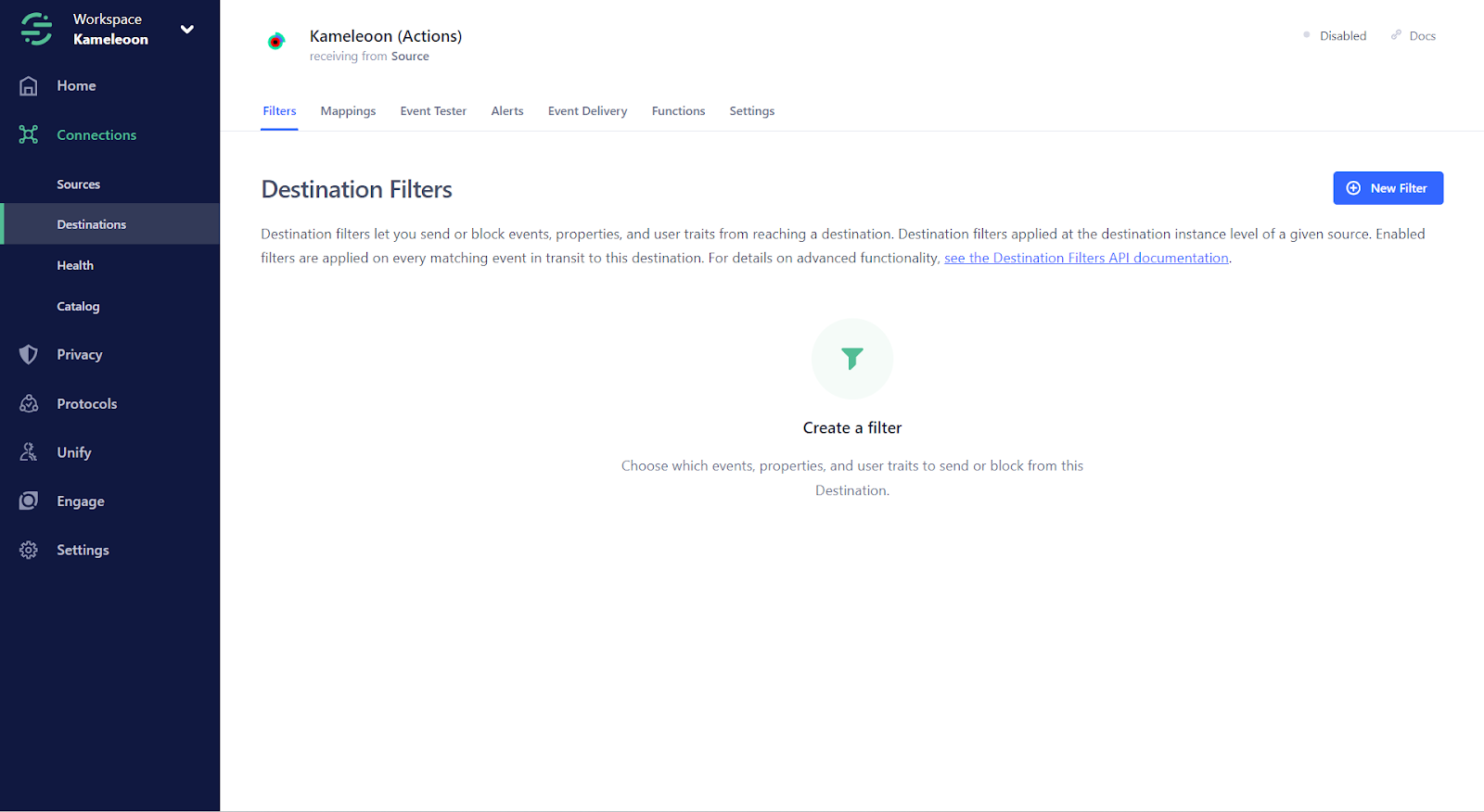The height and width of the screenshot is (812, 1484).
Task: Click the Engage icon in sidebar
Action: 29,501
